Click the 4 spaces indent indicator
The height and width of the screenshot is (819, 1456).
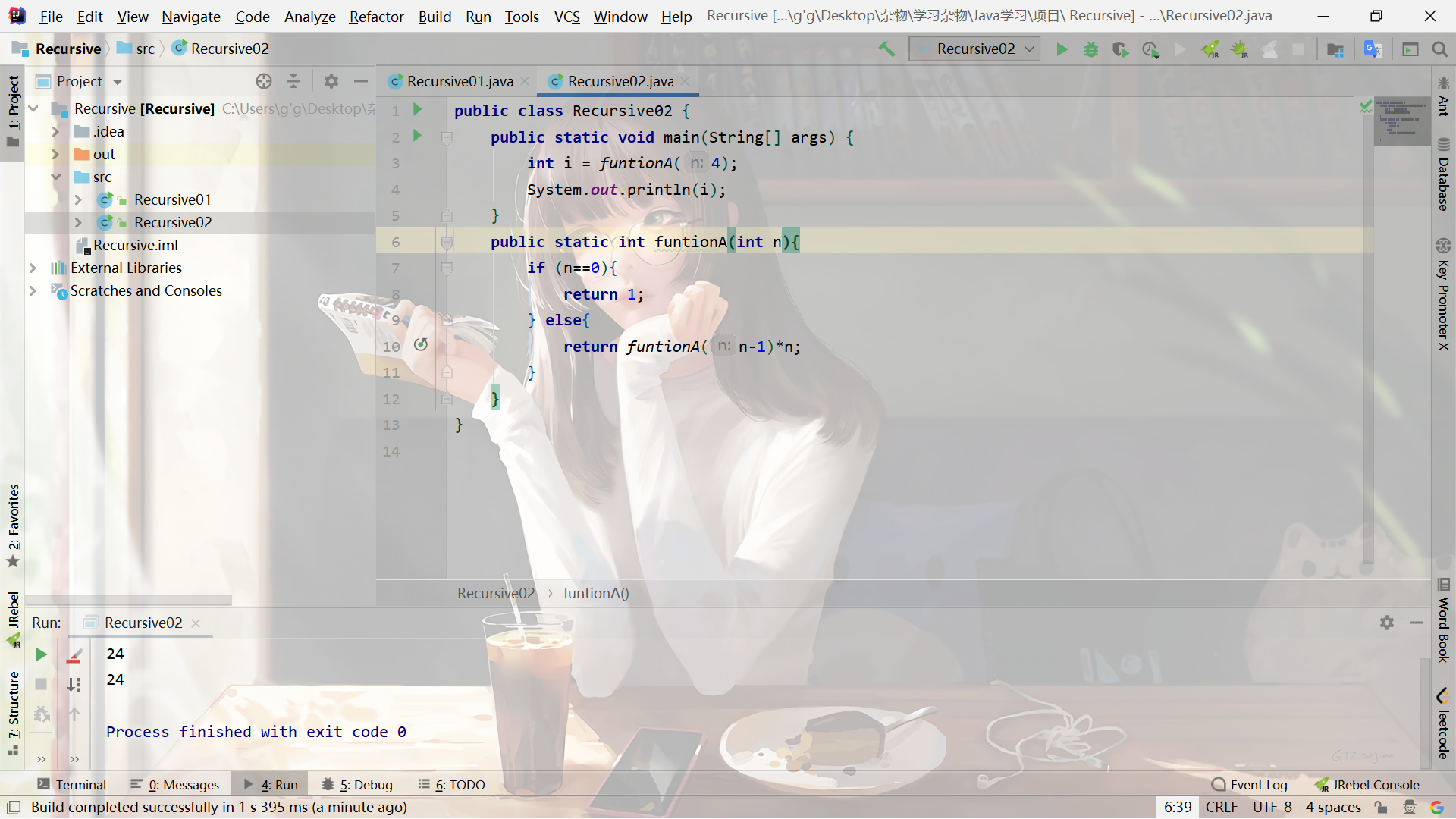click(1333, 808)
